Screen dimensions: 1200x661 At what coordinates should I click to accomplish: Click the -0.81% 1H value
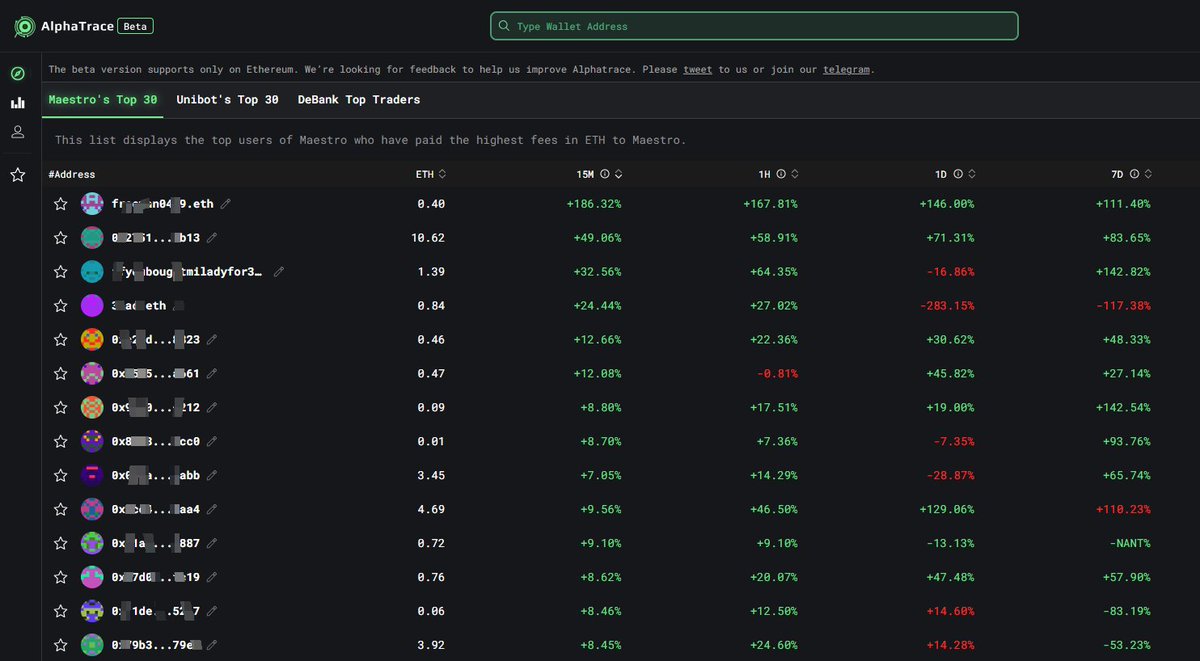777,374
